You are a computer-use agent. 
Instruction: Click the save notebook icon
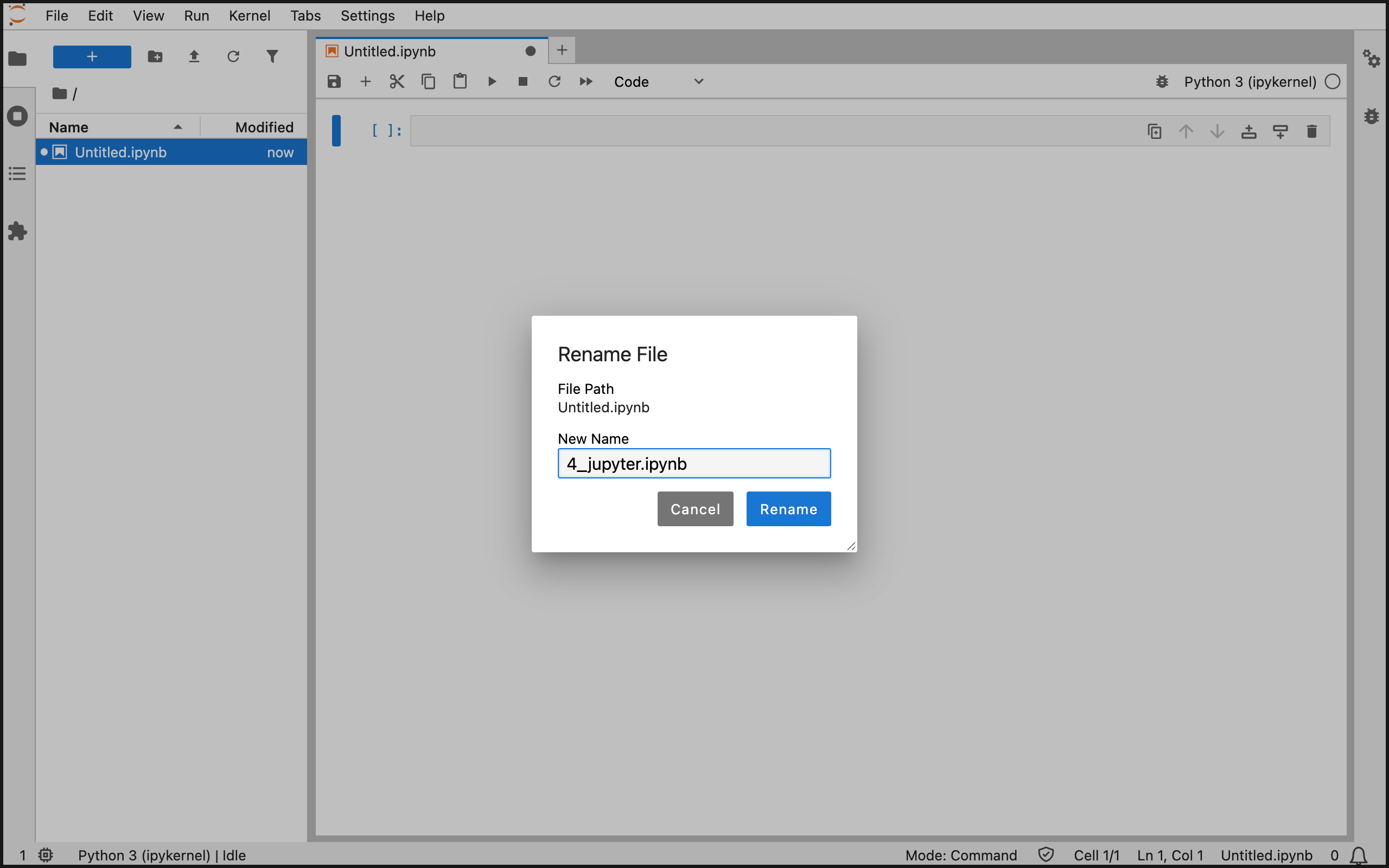pos(334,81)
